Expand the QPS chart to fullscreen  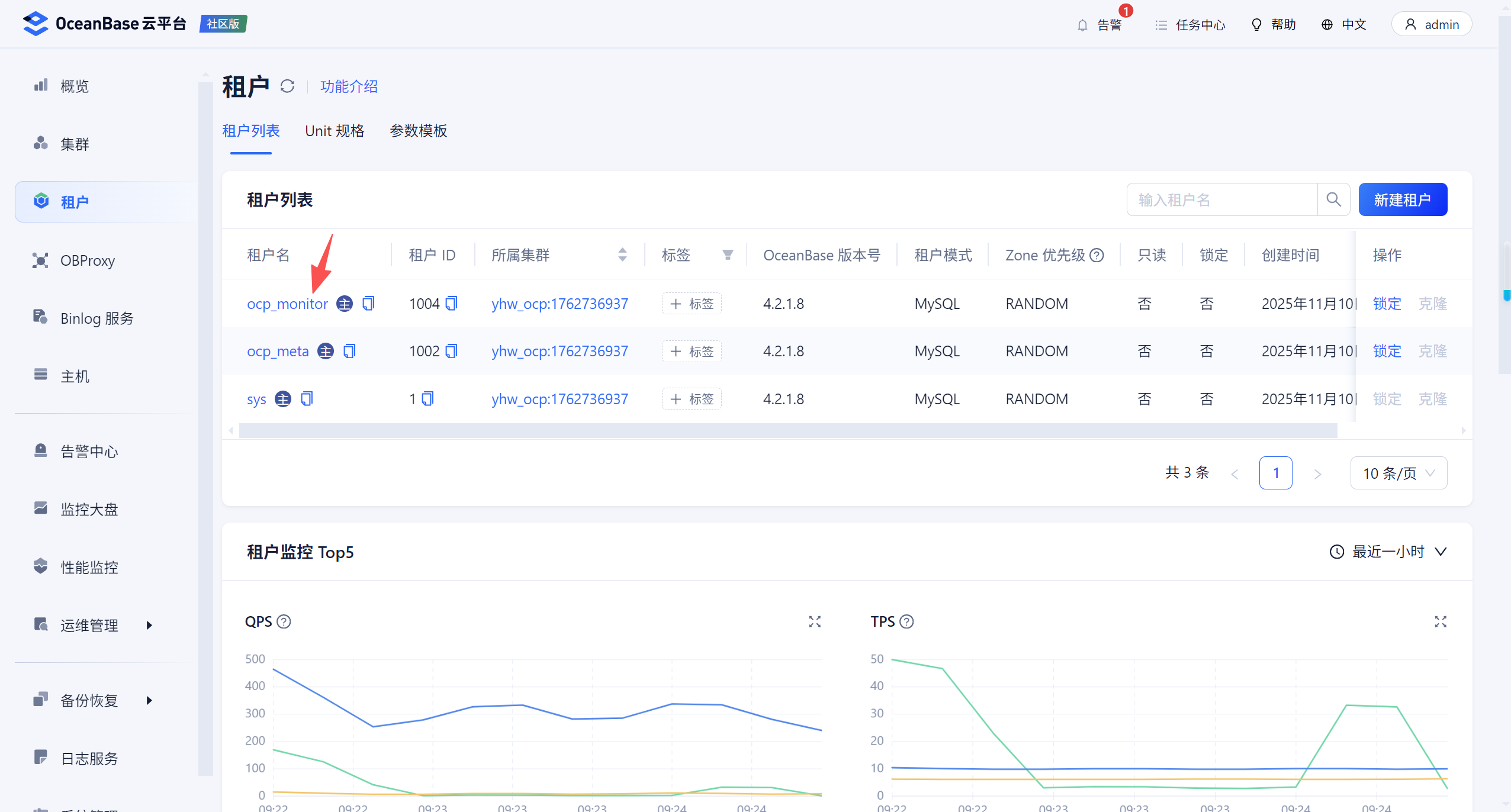point(815,621)
